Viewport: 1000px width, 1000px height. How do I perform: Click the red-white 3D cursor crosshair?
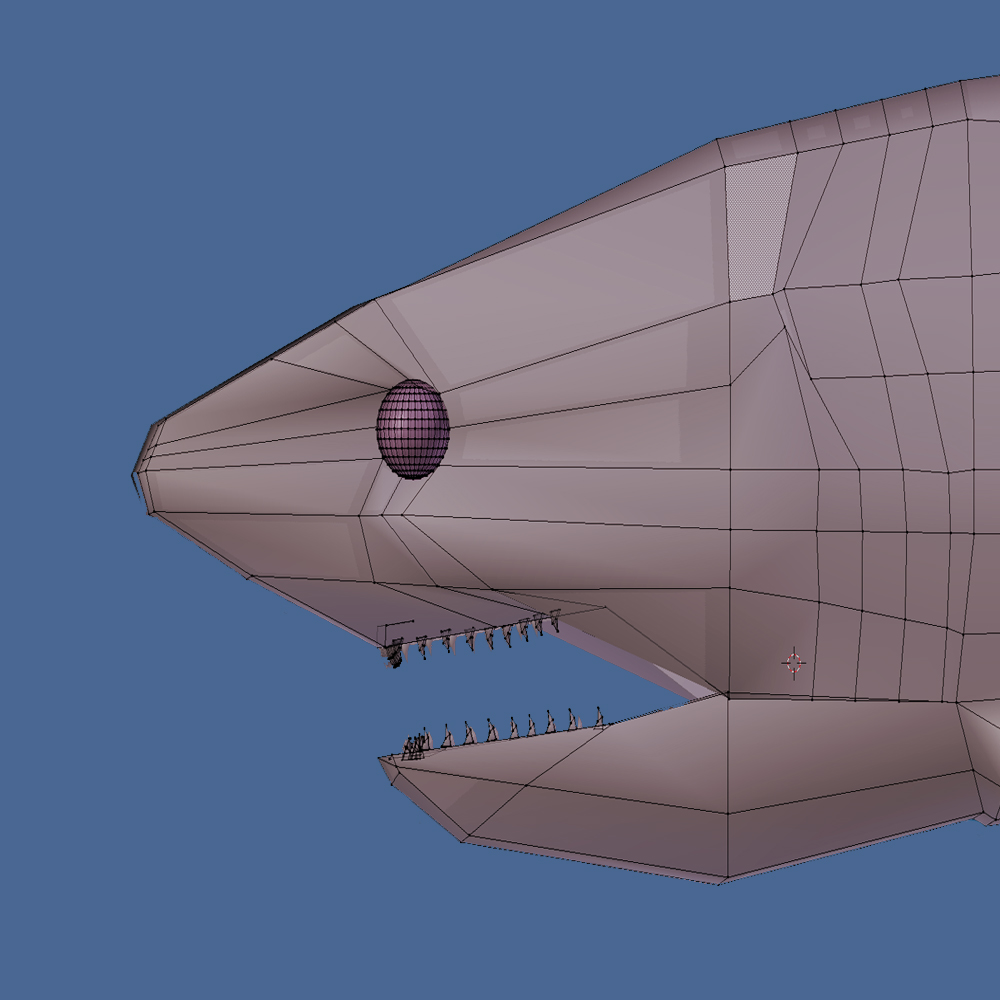point(794,662)
